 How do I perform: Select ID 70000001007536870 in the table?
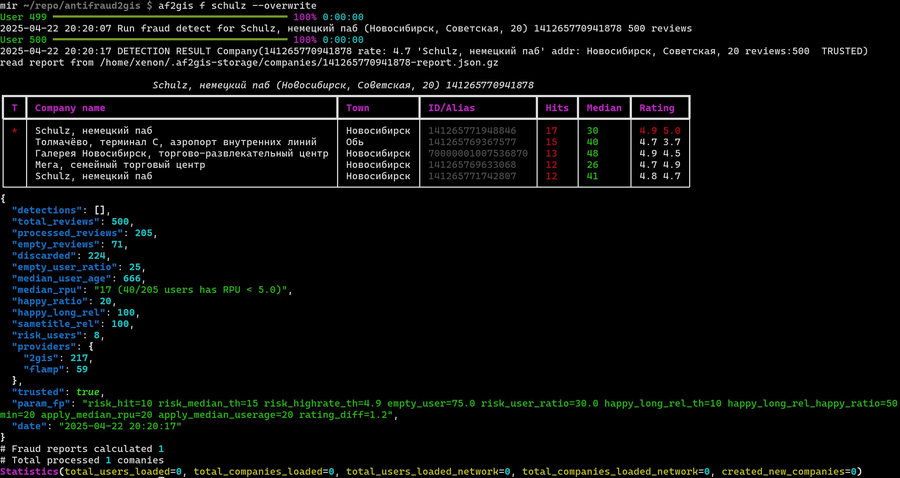pos(478,153)
